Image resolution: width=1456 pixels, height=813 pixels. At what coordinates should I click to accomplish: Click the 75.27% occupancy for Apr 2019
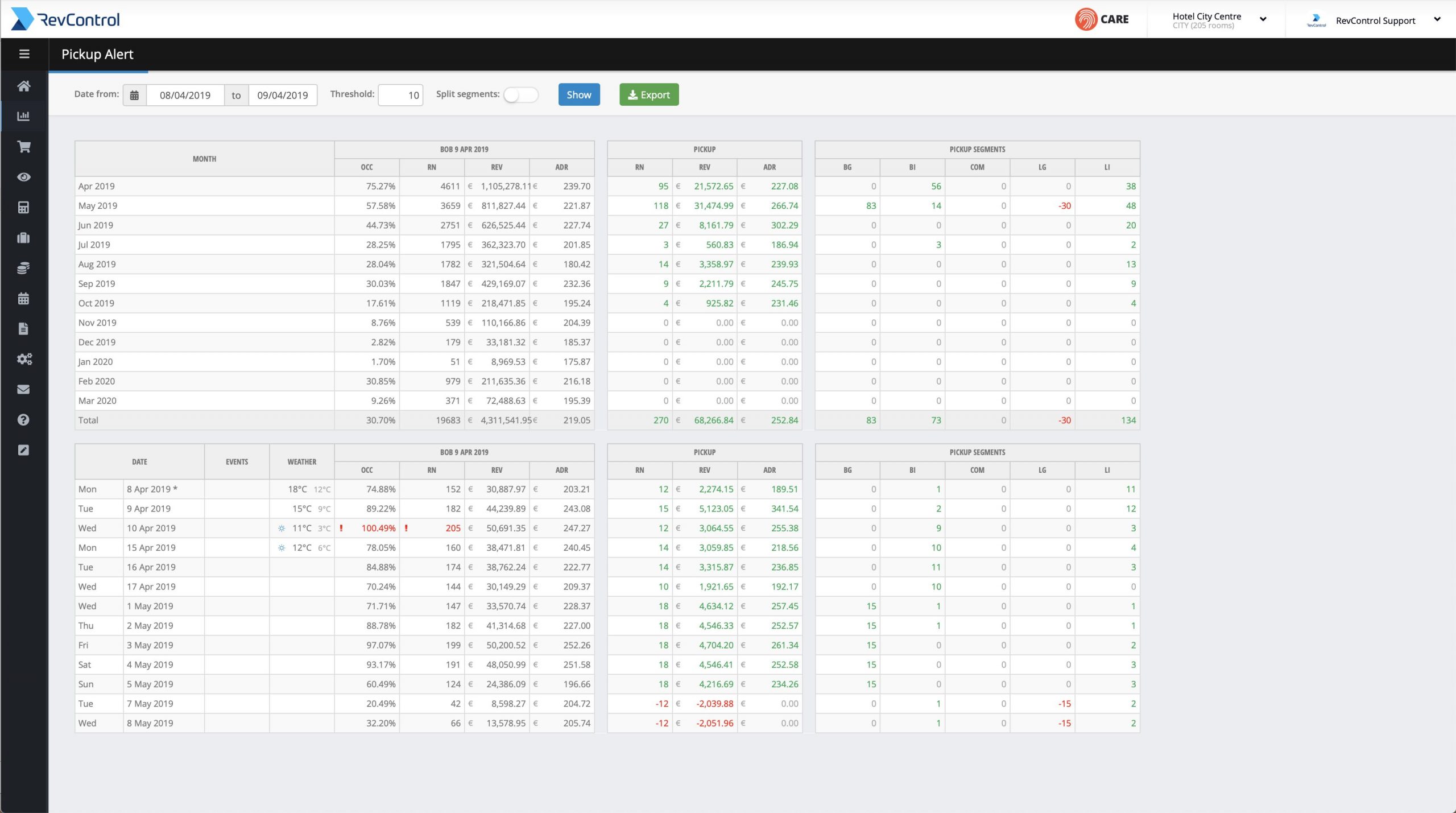(x=380, y=186)
